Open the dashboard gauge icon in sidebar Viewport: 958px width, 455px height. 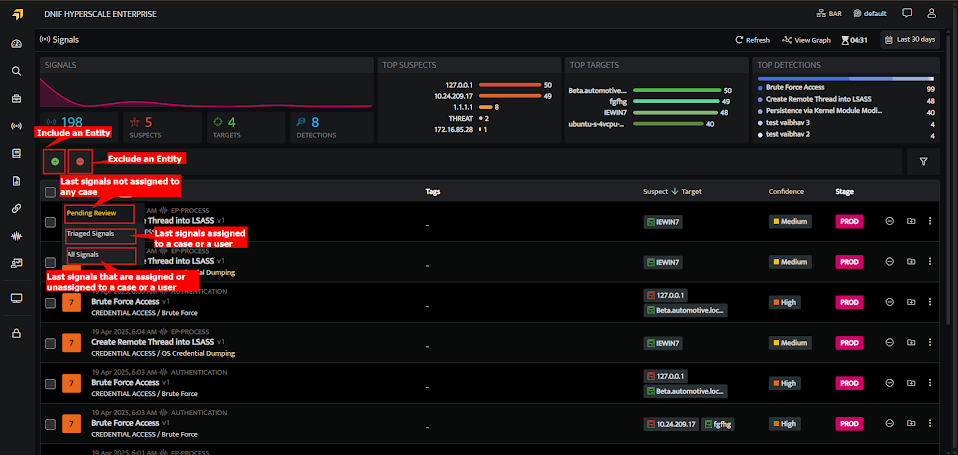(x=17, y=43)
